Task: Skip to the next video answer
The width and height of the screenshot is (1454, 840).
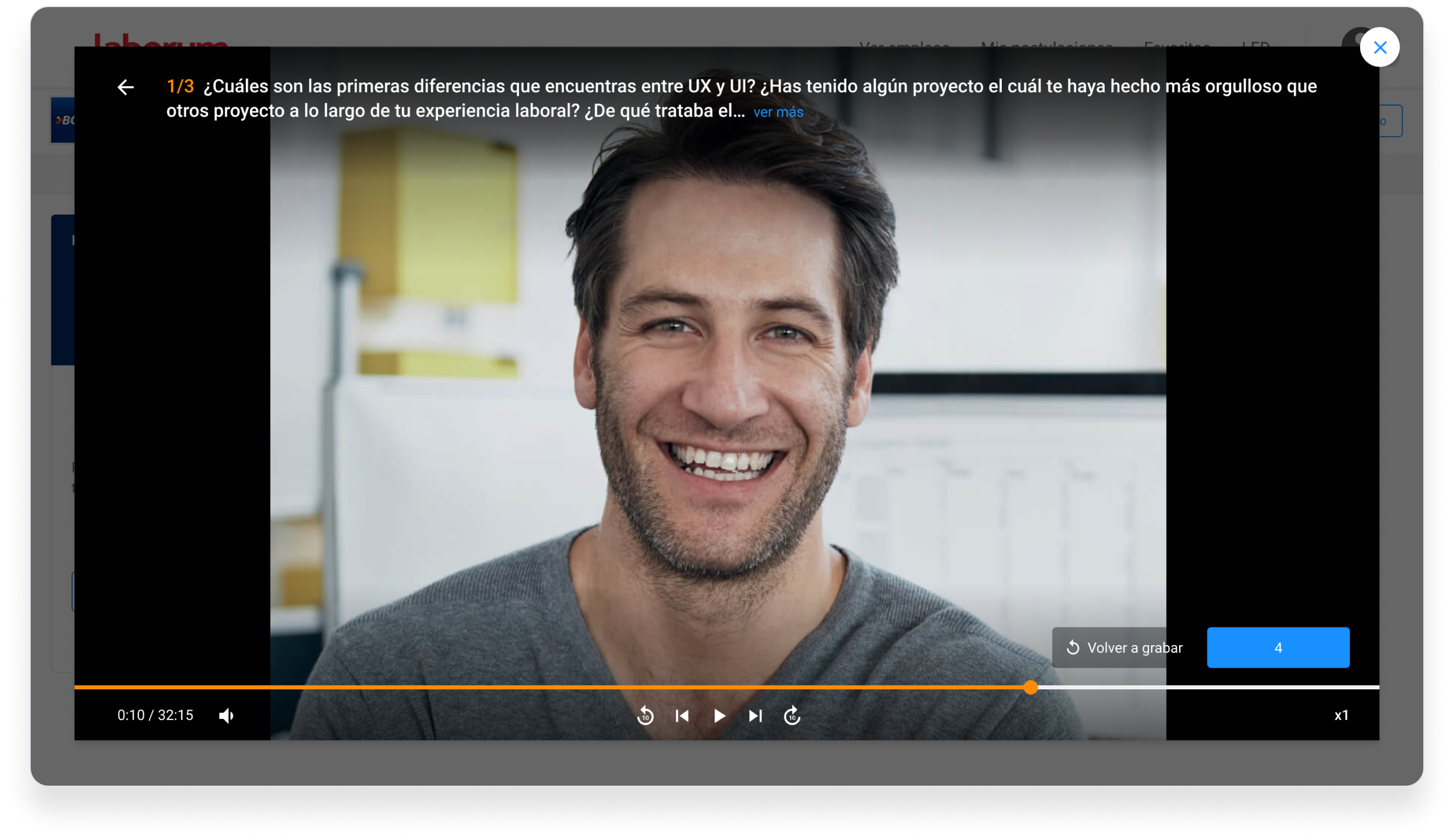Action: click(x=755, y=716)
